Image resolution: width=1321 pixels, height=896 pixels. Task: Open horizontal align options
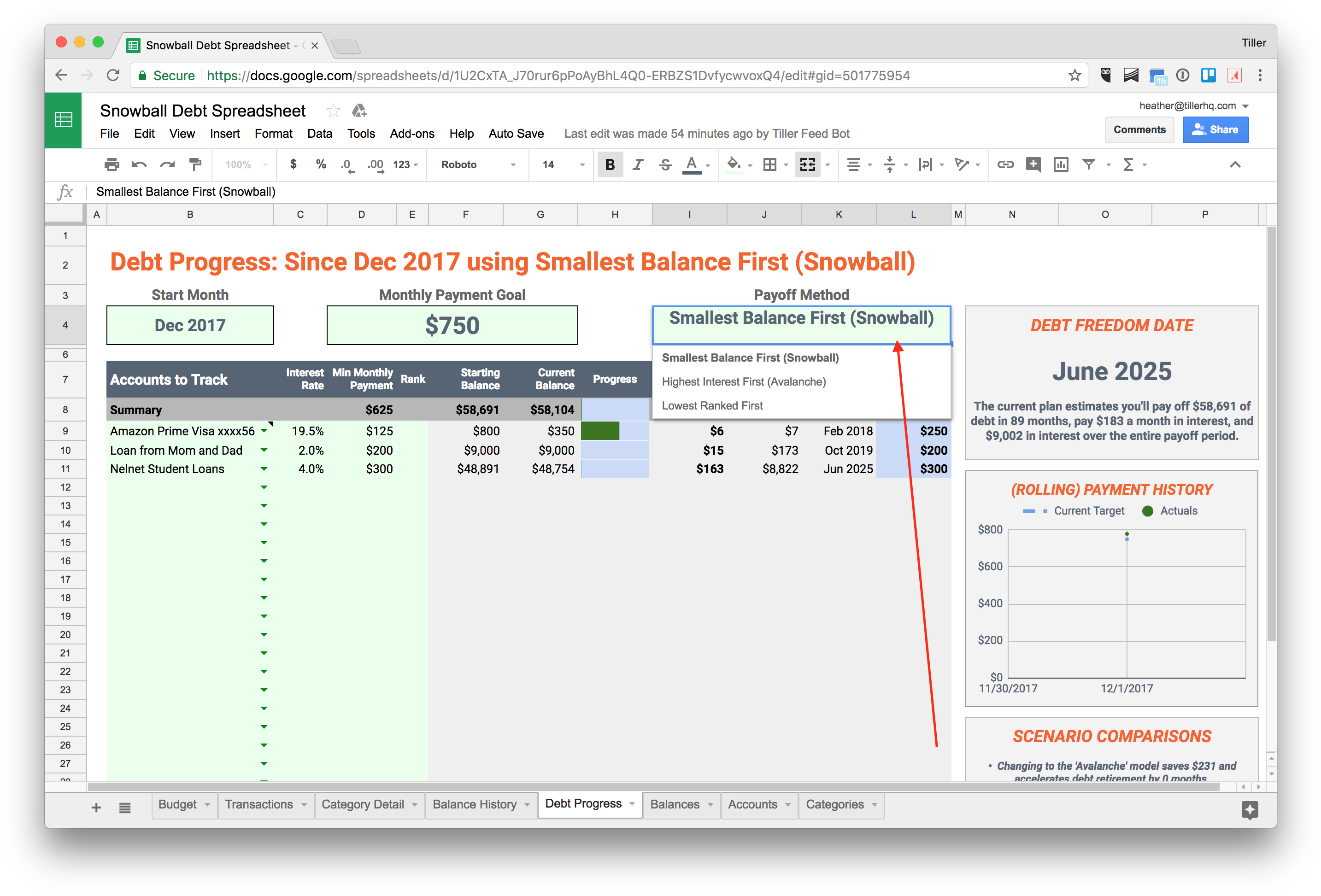coord(853,165)
